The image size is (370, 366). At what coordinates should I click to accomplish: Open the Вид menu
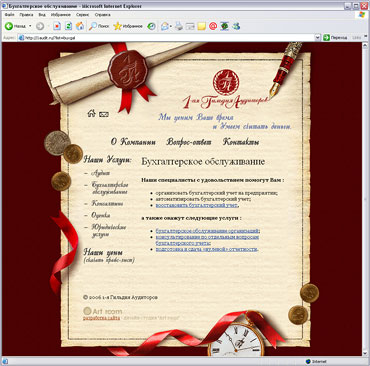point(42,15)
